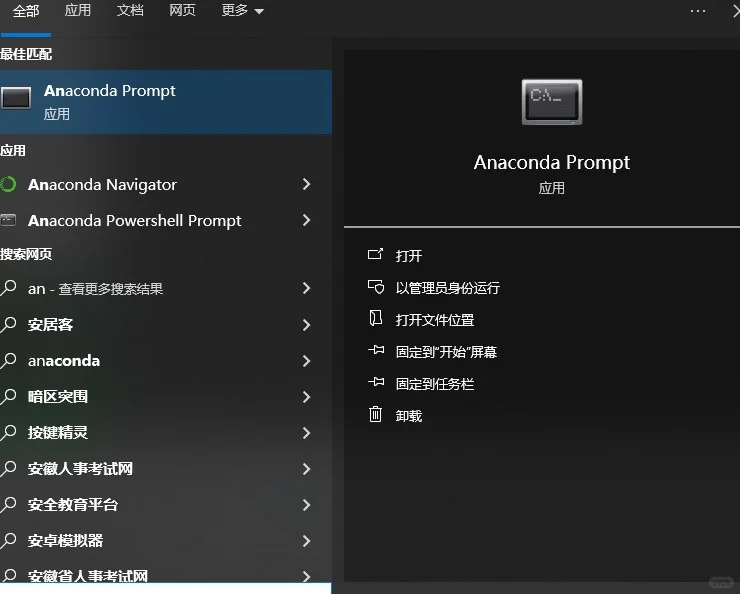Expand Anaconda Navigator result chevron
The width and height of the screenshot is (740, 594).
point(306,184)
